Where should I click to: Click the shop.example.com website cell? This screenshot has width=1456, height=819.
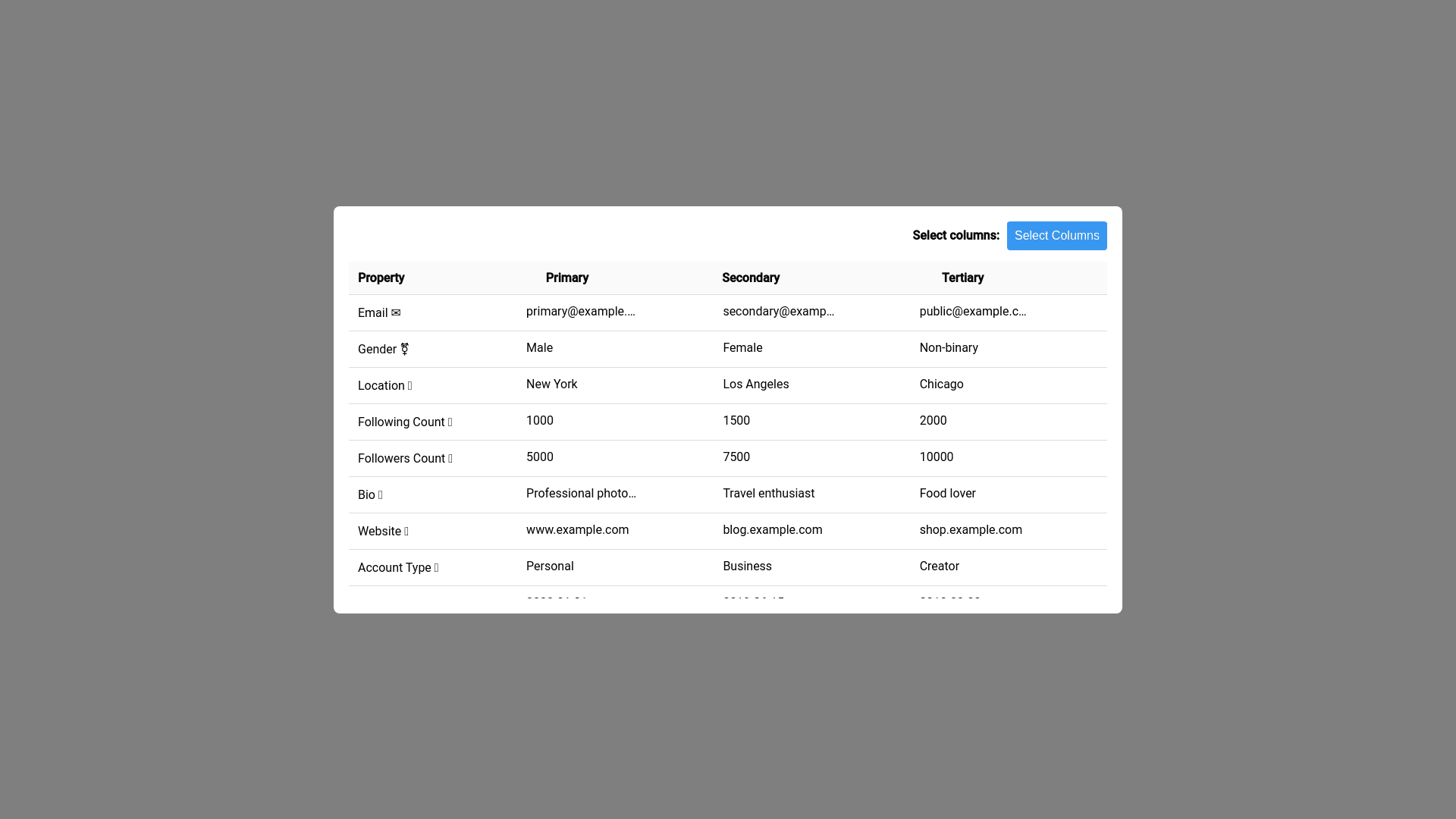(971, 530)
